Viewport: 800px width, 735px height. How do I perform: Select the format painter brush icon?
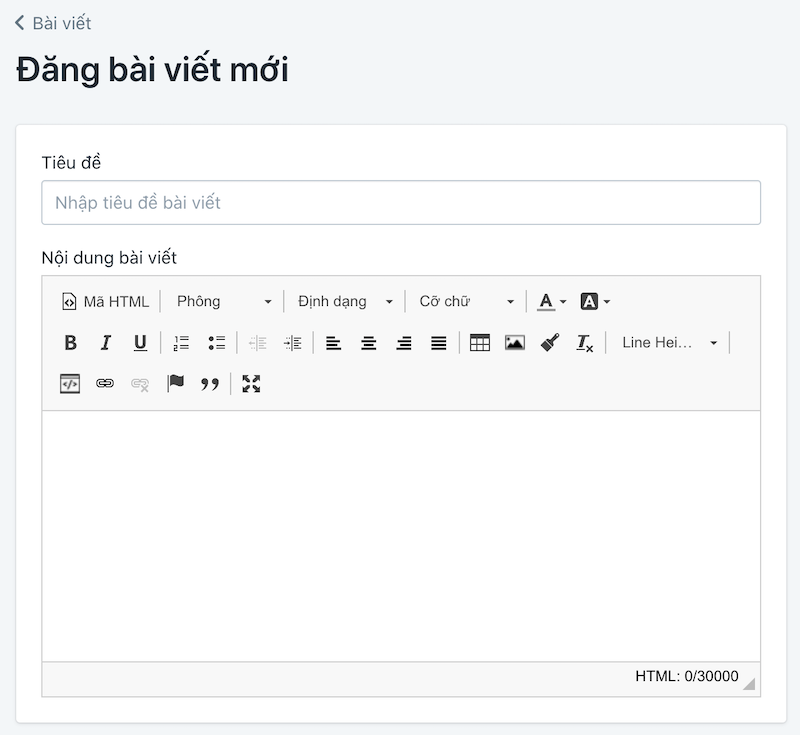coord(548,342)
